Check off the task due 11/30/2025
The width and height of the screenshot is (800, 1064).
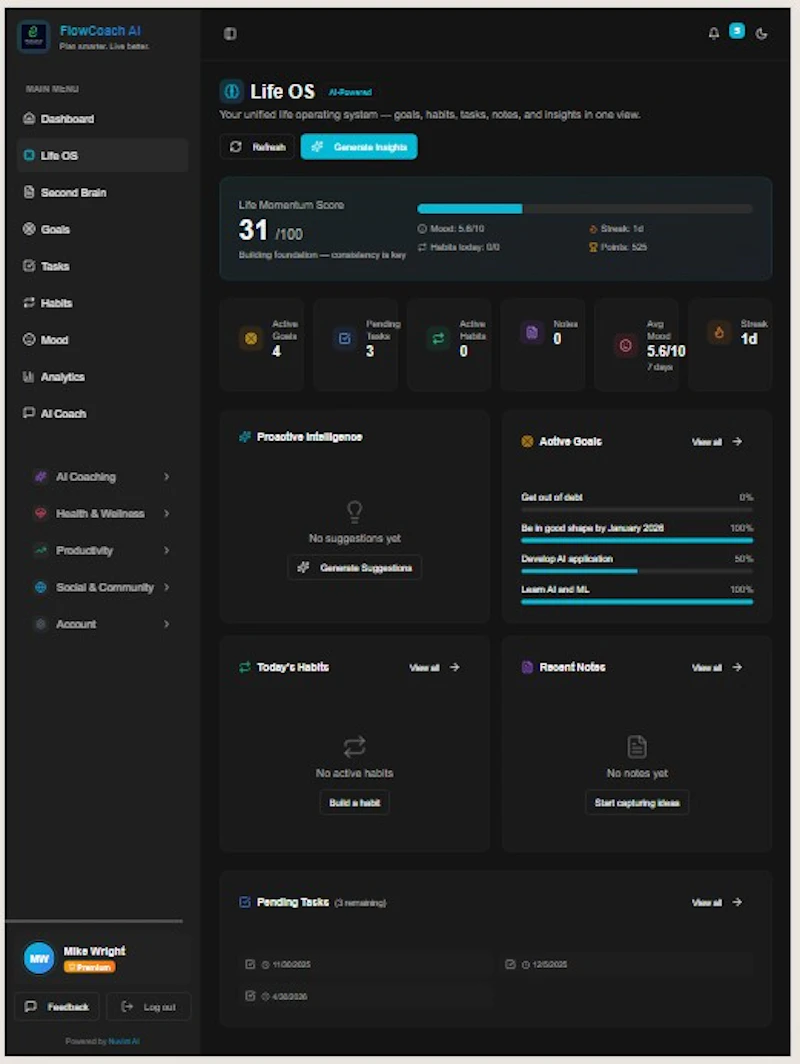tap(250, 964)
